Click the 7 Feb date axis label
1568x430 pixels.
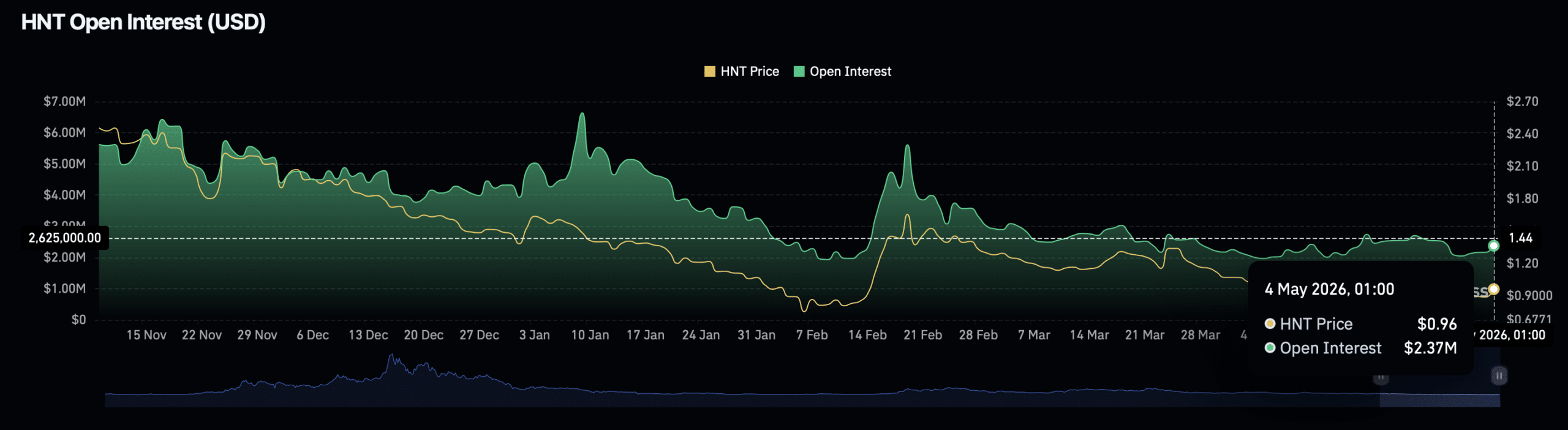pyautogui.click(x=812, y=335)
